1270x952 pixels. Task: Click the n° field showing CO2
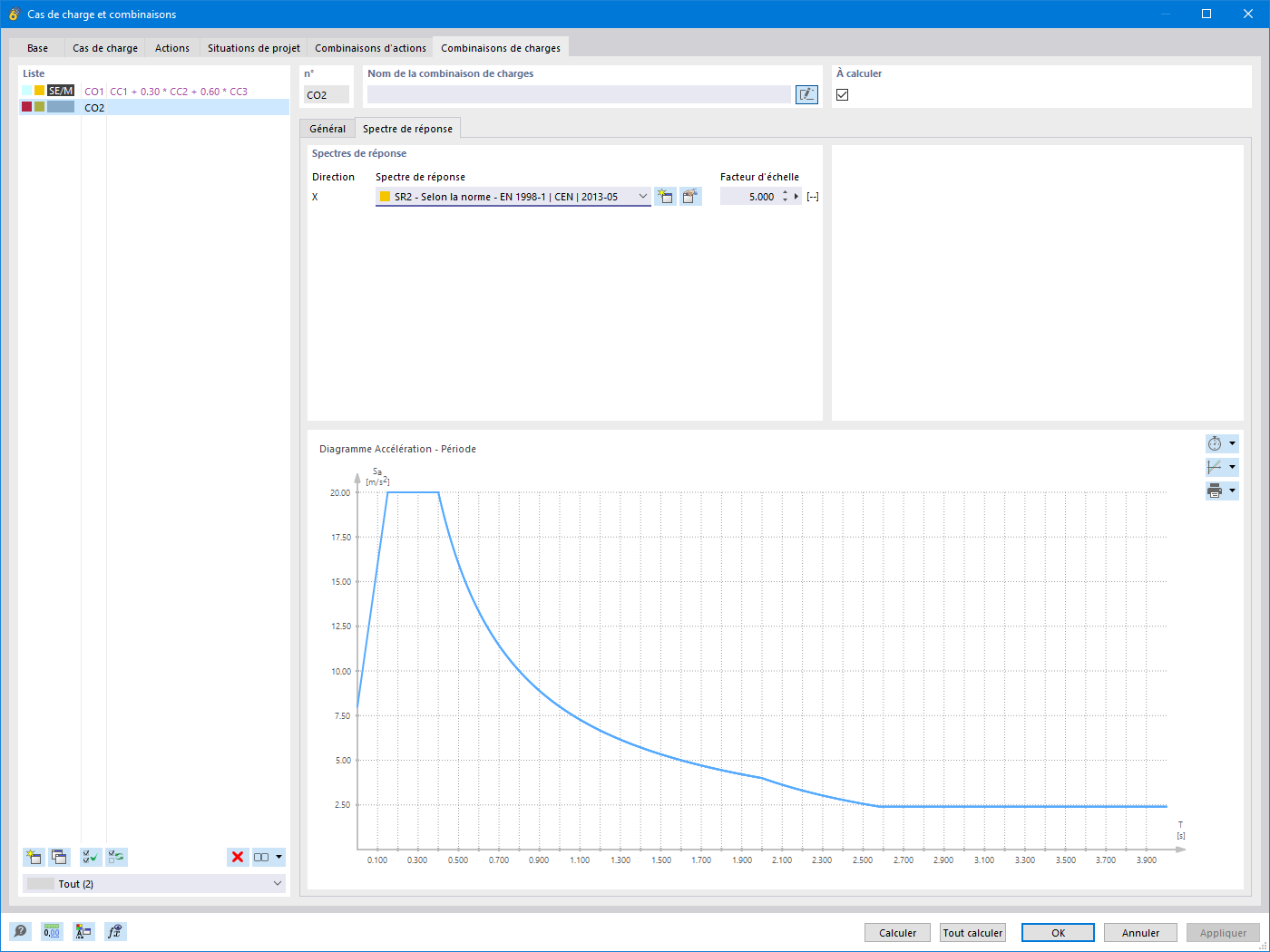327,94
